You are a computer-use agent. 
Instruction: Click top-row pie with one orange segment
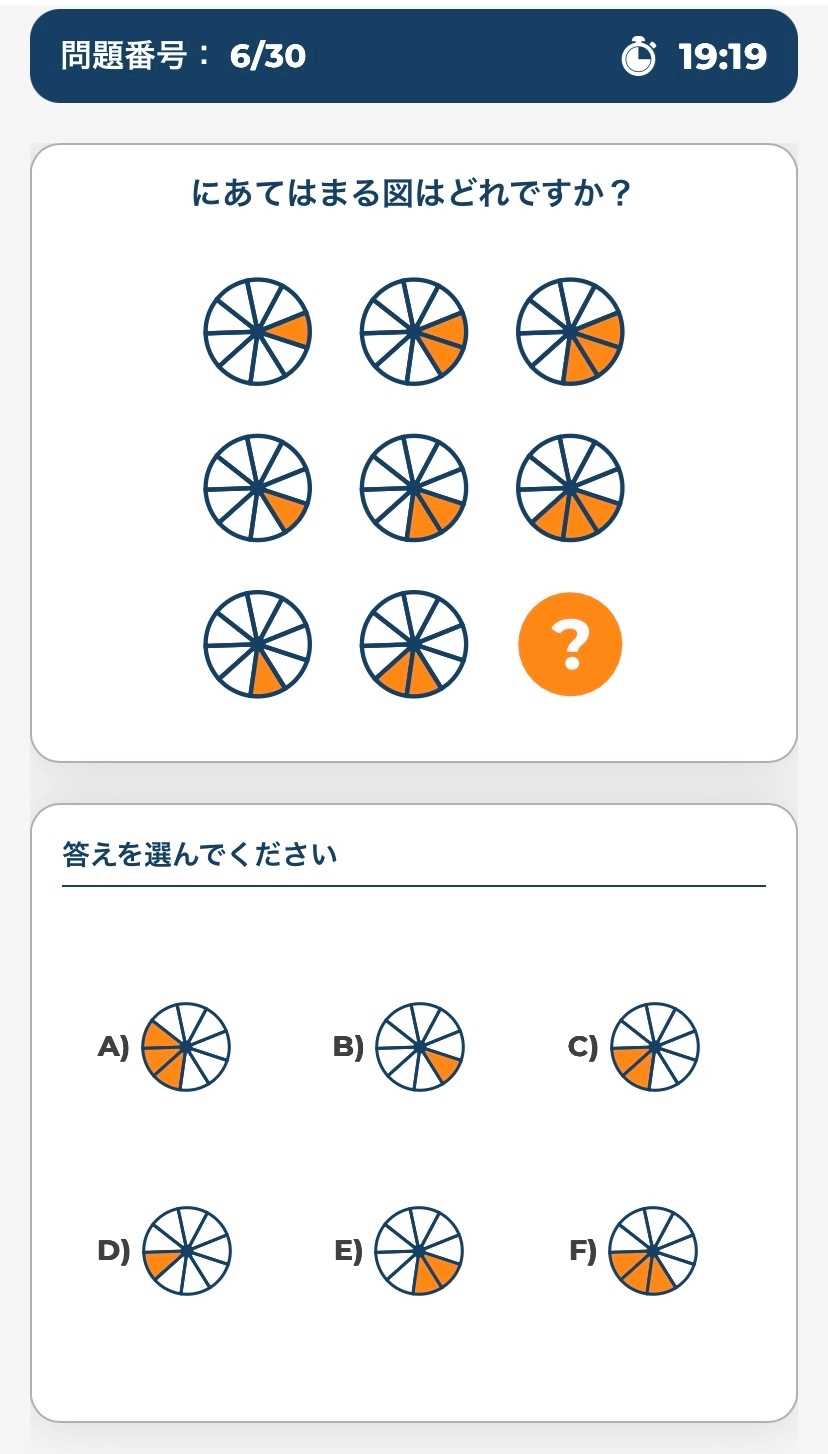(x=258, y=331)
